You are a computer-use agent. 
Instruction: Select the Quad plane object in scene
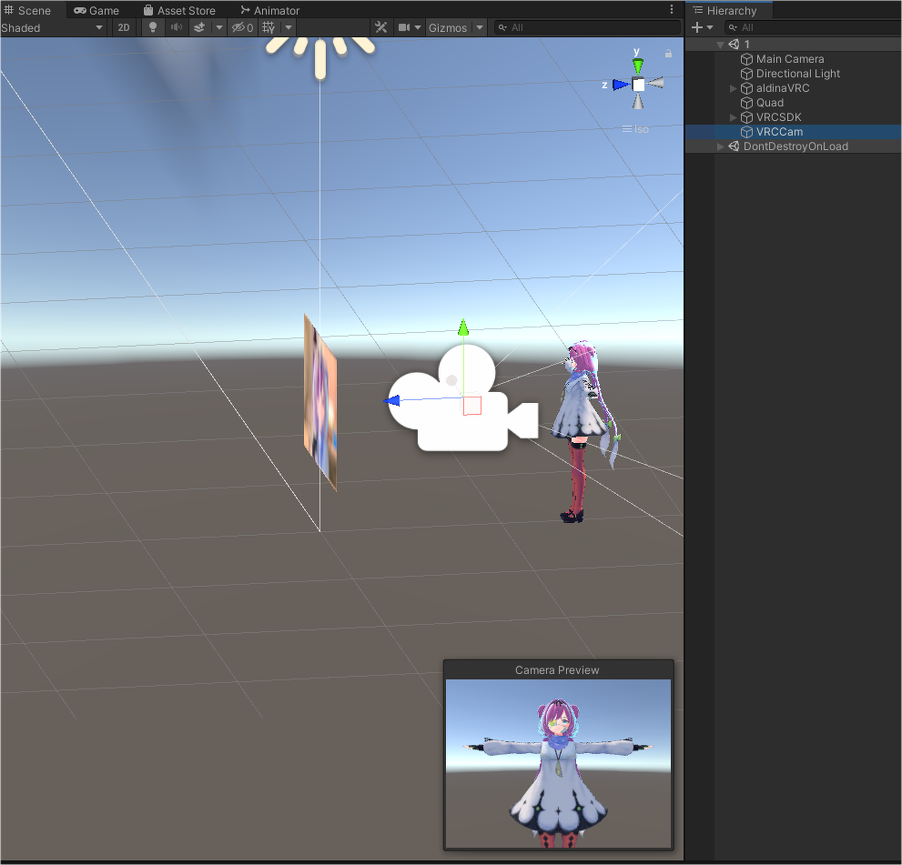[x=320, y=403]
